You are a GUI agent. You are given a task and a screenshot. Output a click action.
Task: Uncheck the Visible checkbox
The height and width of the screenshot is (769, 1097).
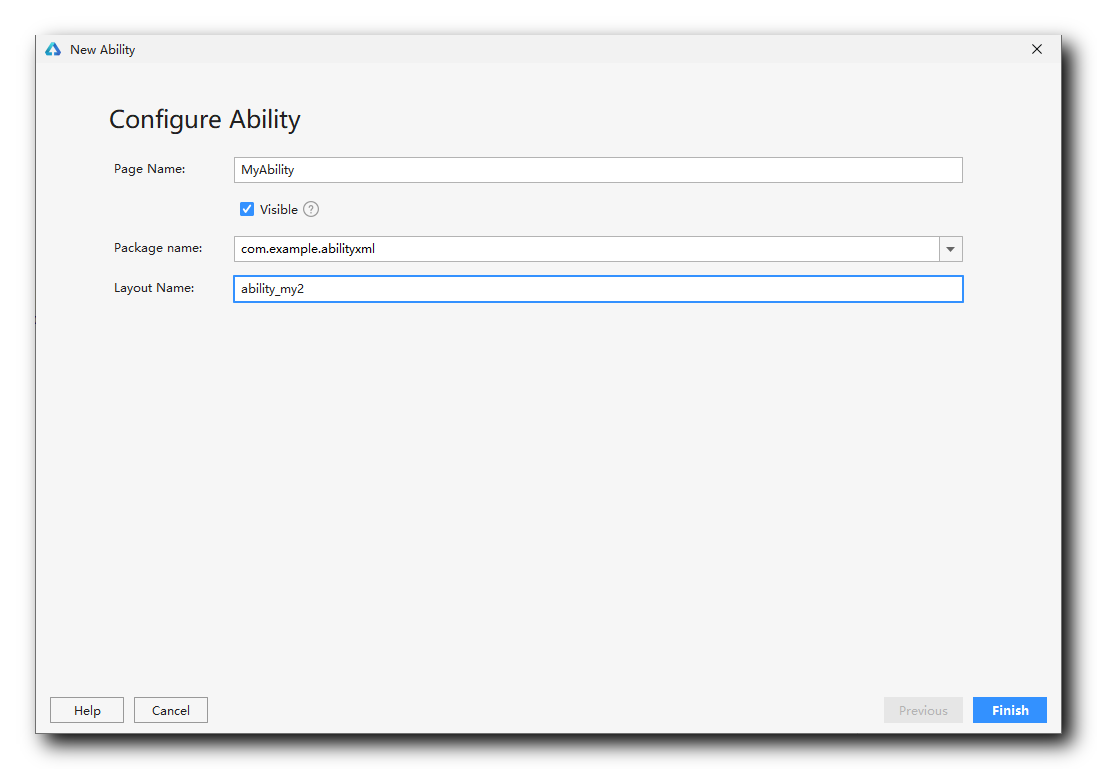click(x=247, y=209)
